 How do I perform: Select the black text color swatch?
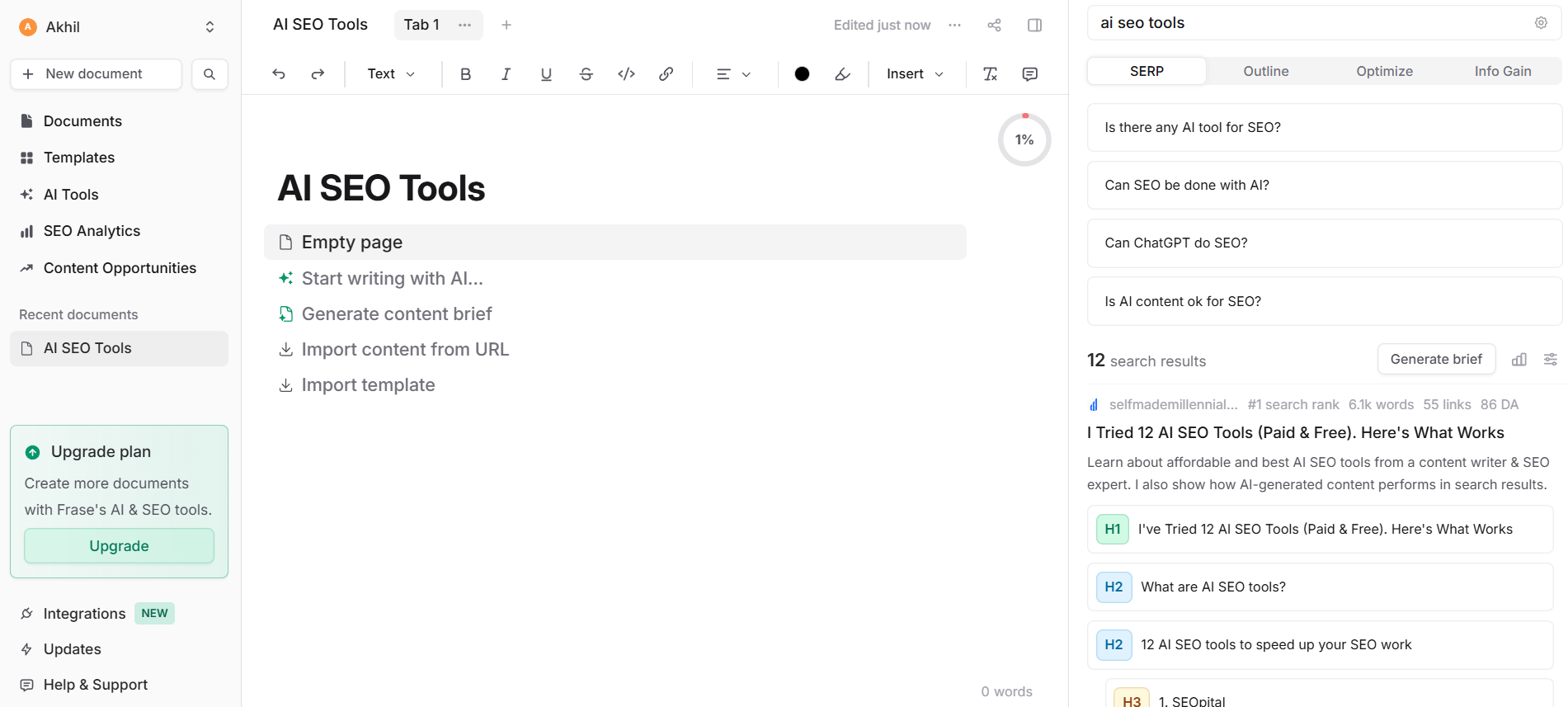point(802,74)
